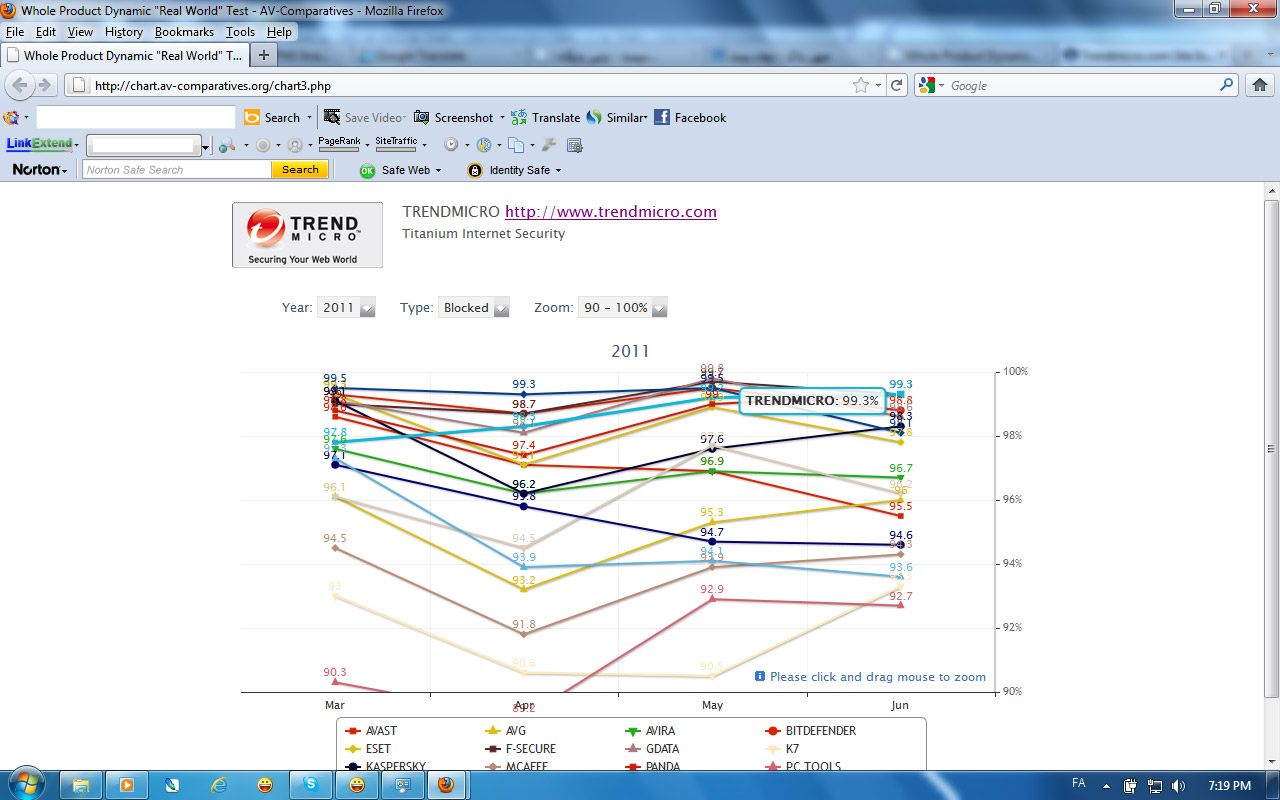Click the LinkExtend clock history icon
The image size is (1280, 800).
[451, 145]
